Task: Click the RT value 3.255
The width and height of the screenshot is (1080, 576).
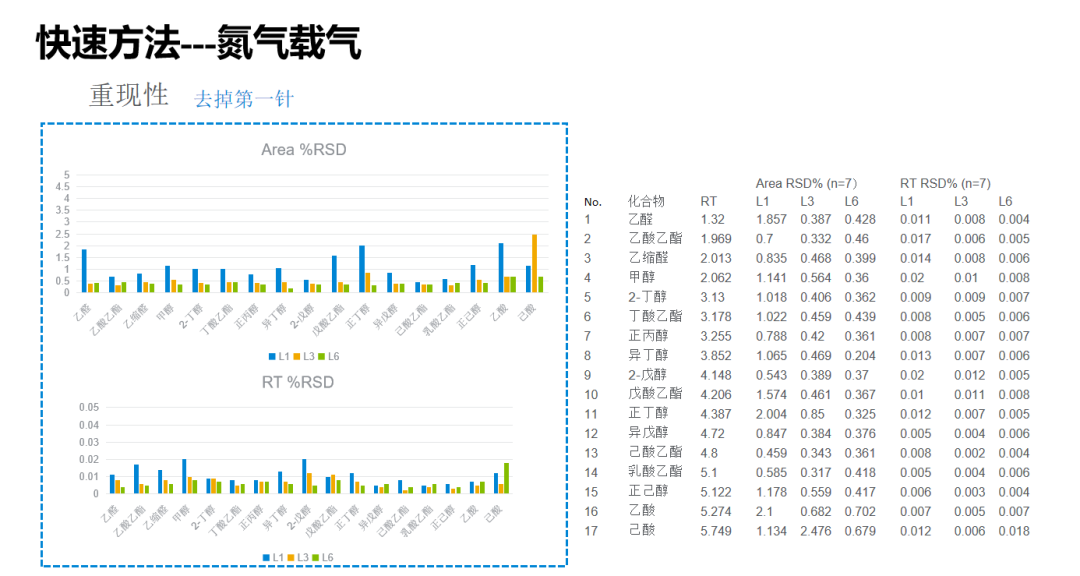Action: [x=716, y=336]
